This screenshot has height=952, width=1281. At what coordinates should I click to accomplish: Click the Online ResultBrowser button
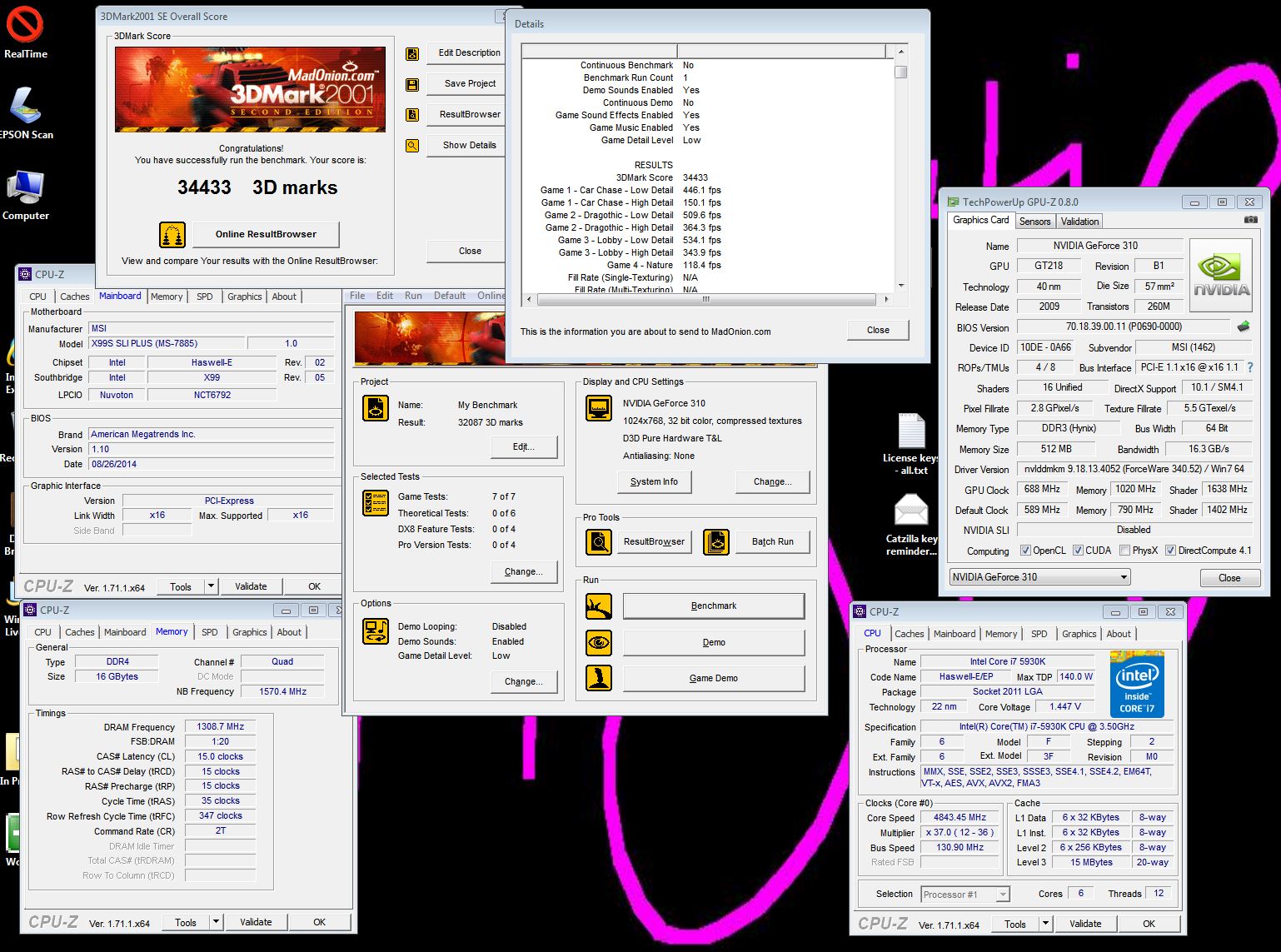point(266,235)
